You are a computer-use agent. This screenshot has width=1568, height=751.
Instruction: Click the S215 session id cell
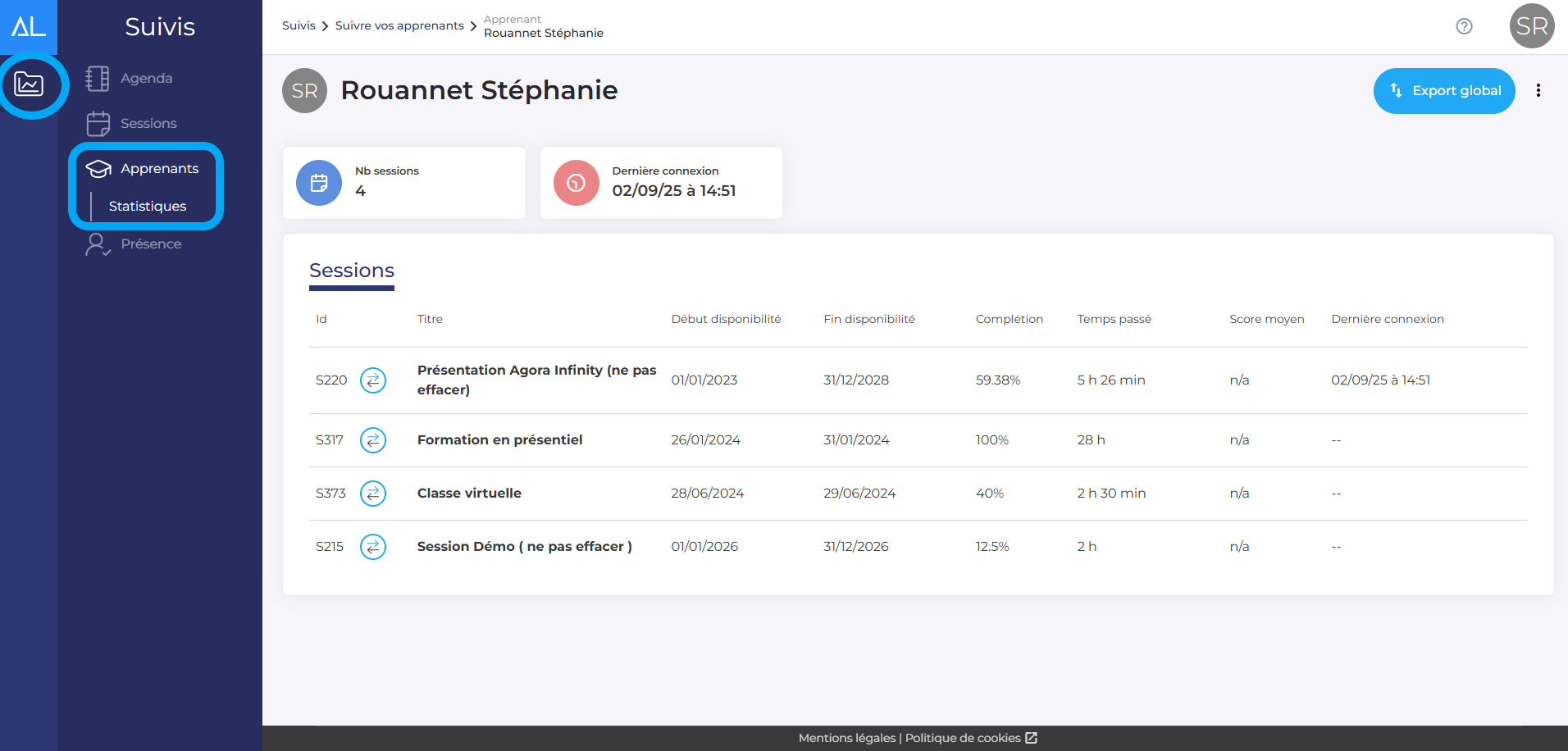(x=330, y=546)
